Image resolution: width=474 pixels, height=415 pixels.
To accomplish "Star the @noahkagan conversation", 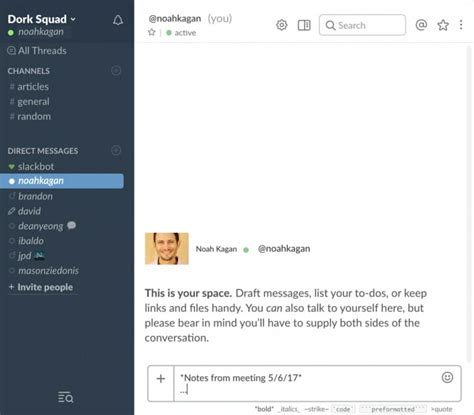I will [152, 32].
